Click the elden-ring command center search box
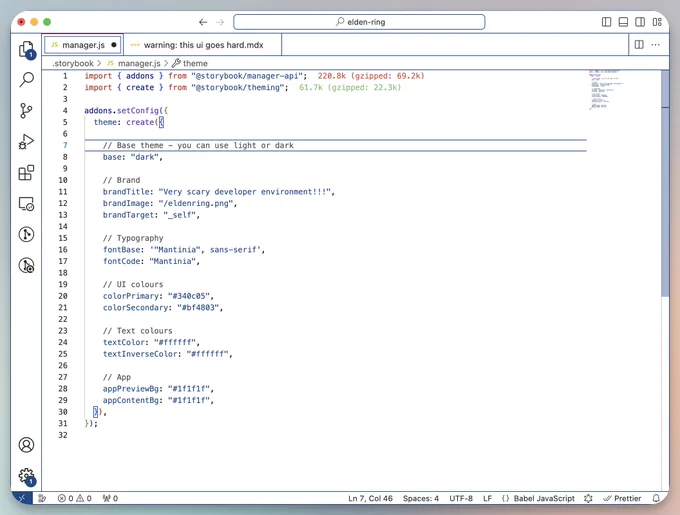This screenshot has height=515, width=680. click(x=359, y=22)
